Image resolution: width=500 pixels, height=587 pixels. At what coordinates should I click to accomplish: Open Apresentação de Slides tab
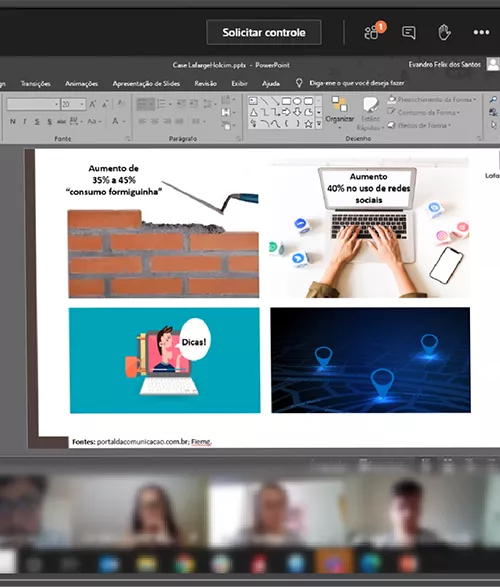pos(146,83)
